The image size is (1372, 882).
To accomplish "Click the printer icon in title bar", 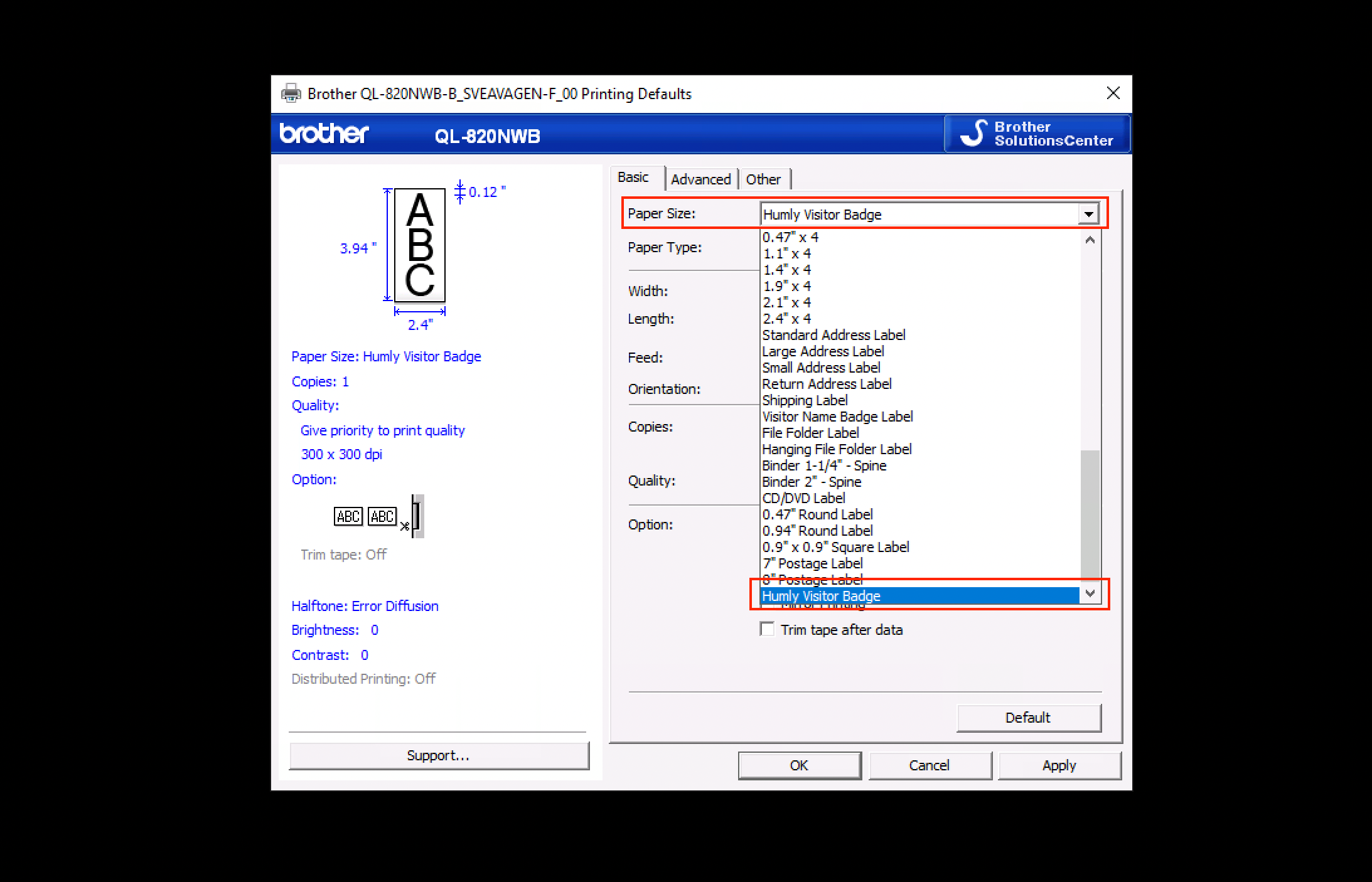I will click(x=291, y=93).
